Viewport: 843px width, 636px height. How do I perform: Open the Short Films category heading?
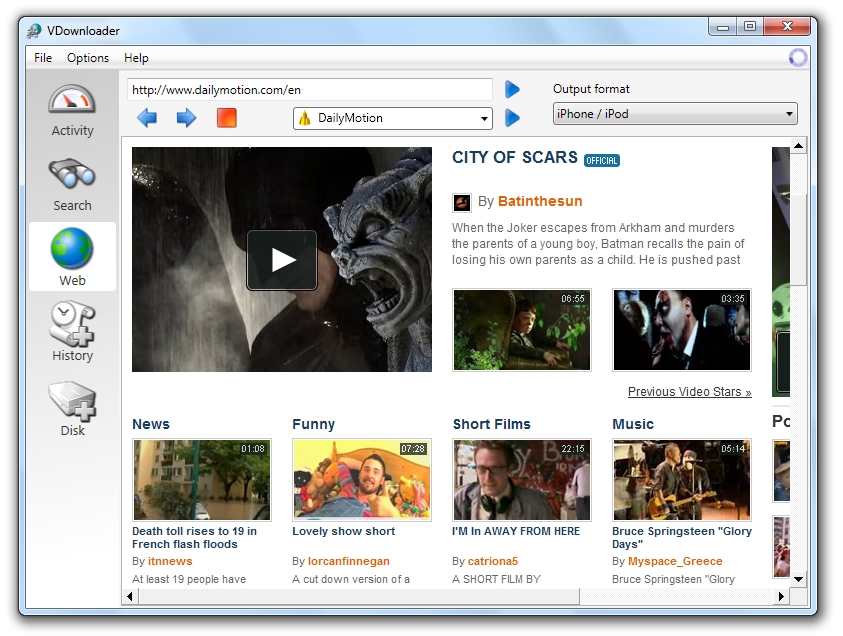(491, 424)
